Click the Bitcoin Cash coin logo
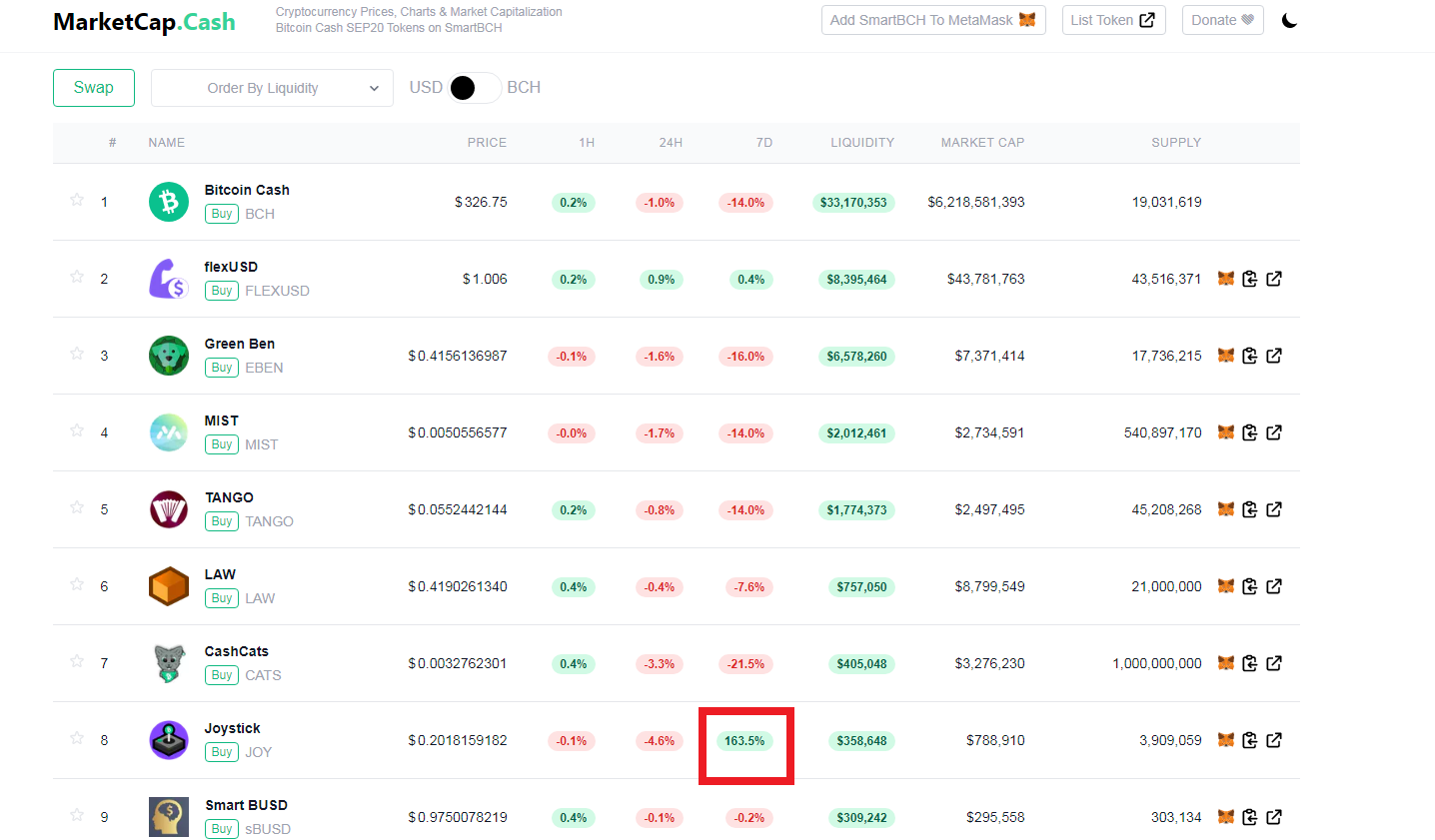 click(169, 202)
